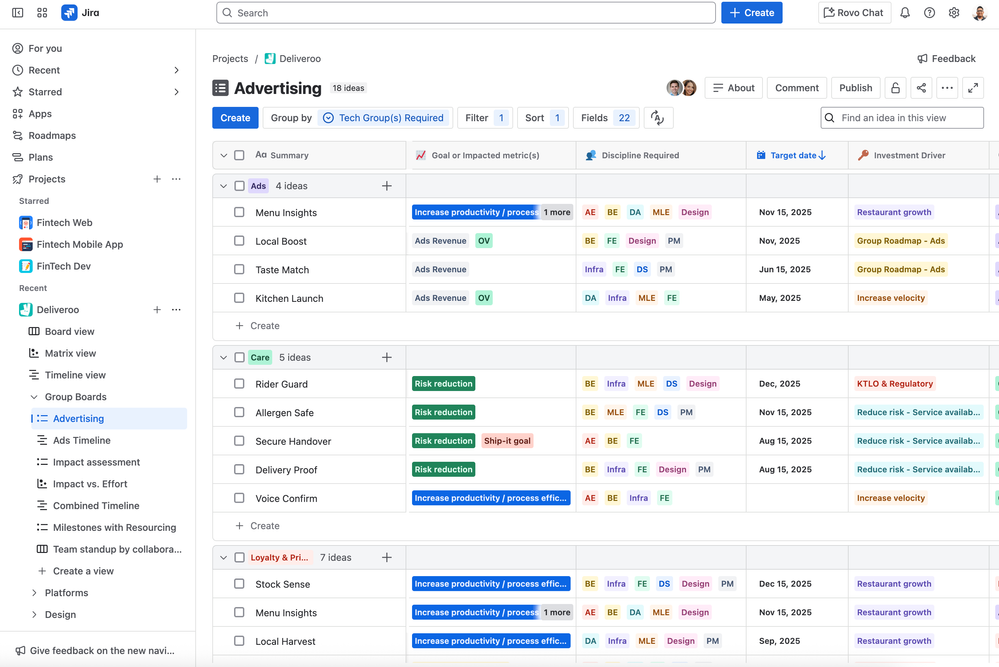Image resolution: width=999 pixels, height=667 pixels.
Task: Expand the Starred sidebar chevron
Action: point(176,92)
